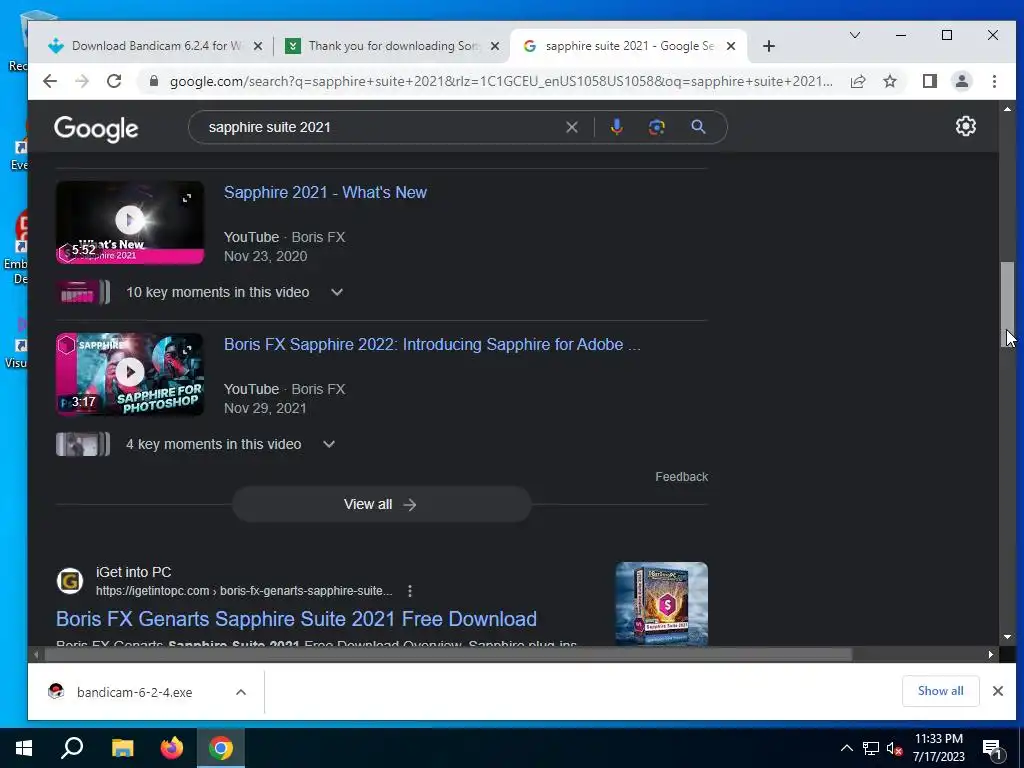
Task: Play Sapphire for Photoshop video thumbnail
Action: (x=130, y=374)
